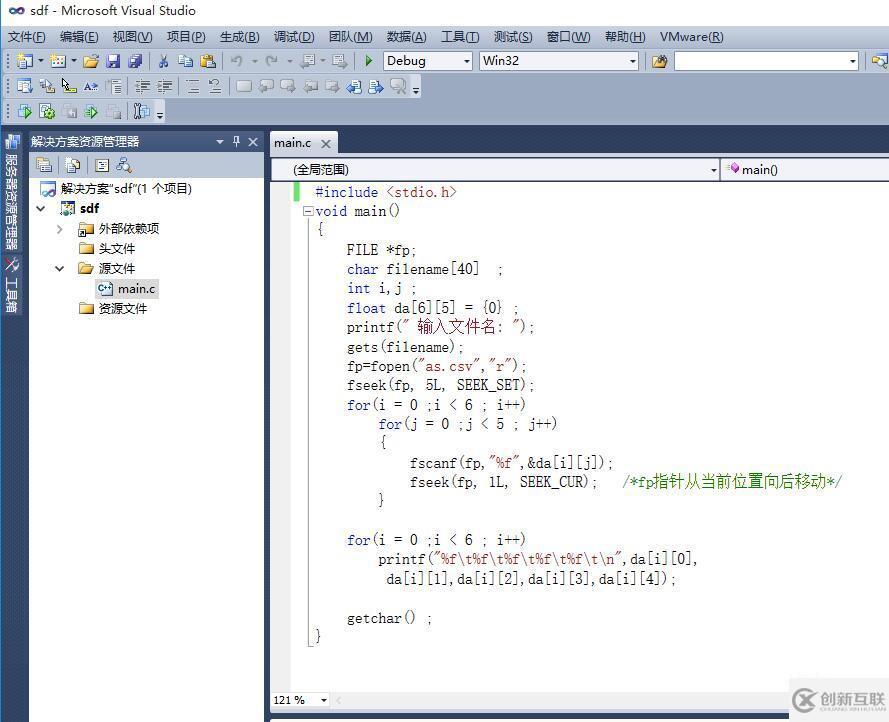Expand the 外部依赖项 tree node
This screenshot has width=889, height=722.
tap(60, 229)
